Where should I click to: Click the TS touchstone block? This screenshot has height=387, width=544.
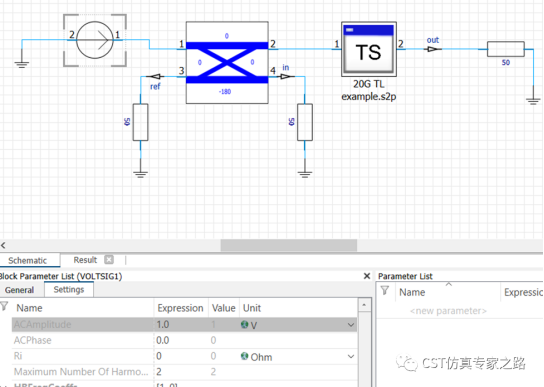369,49
